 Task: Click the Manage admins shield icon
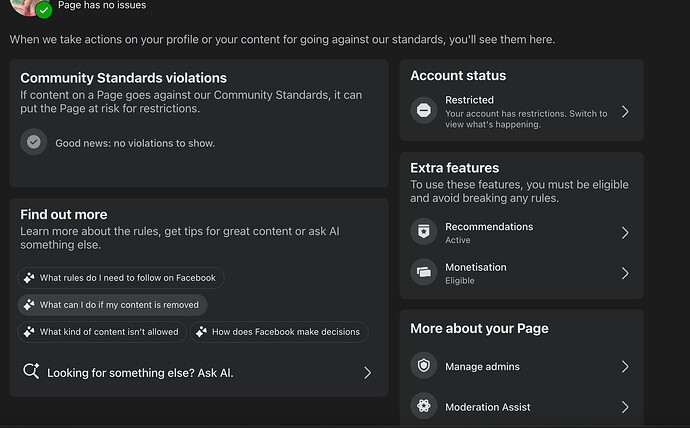(x=424, y=366)
